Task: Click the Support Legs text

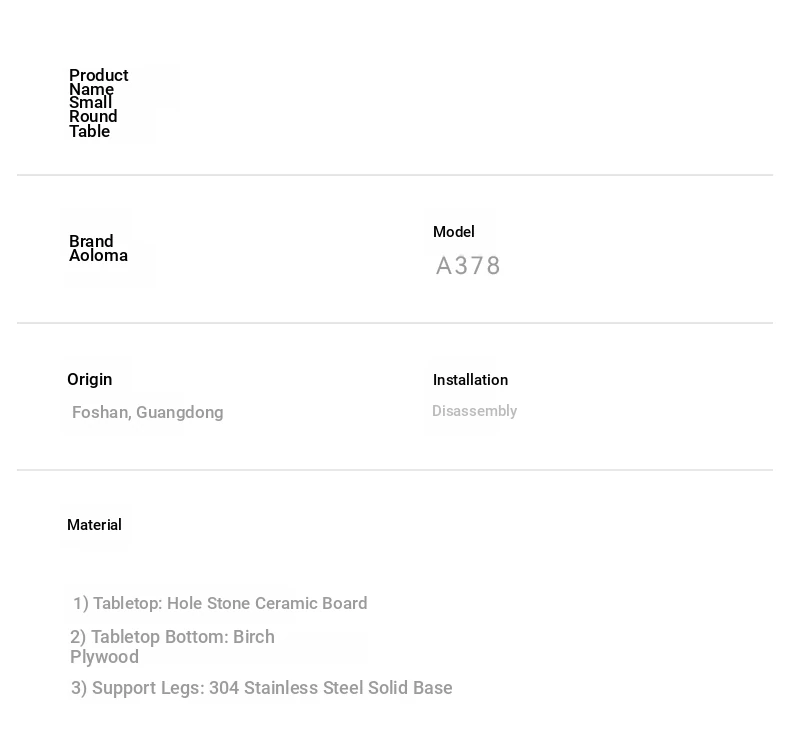Action: (x=138, y=688)
